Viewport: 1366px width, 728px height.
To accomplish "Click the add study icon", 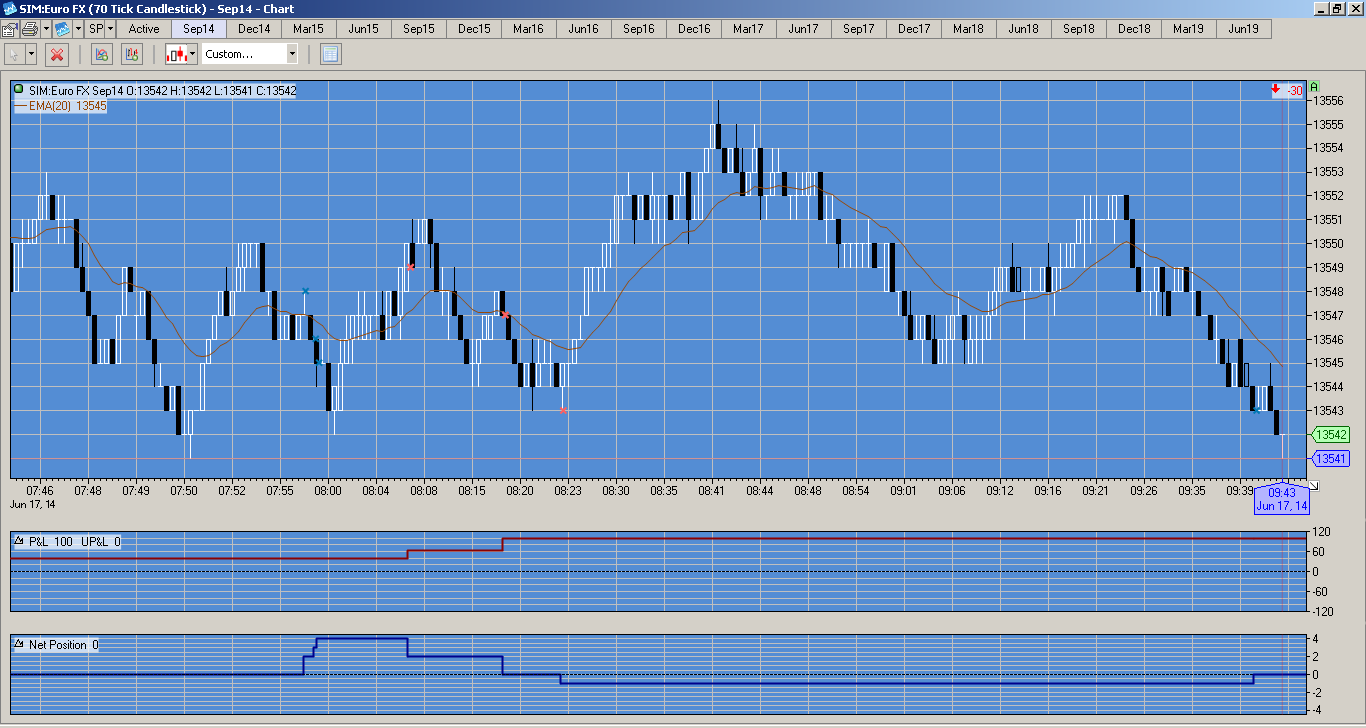I will [100, 54].
